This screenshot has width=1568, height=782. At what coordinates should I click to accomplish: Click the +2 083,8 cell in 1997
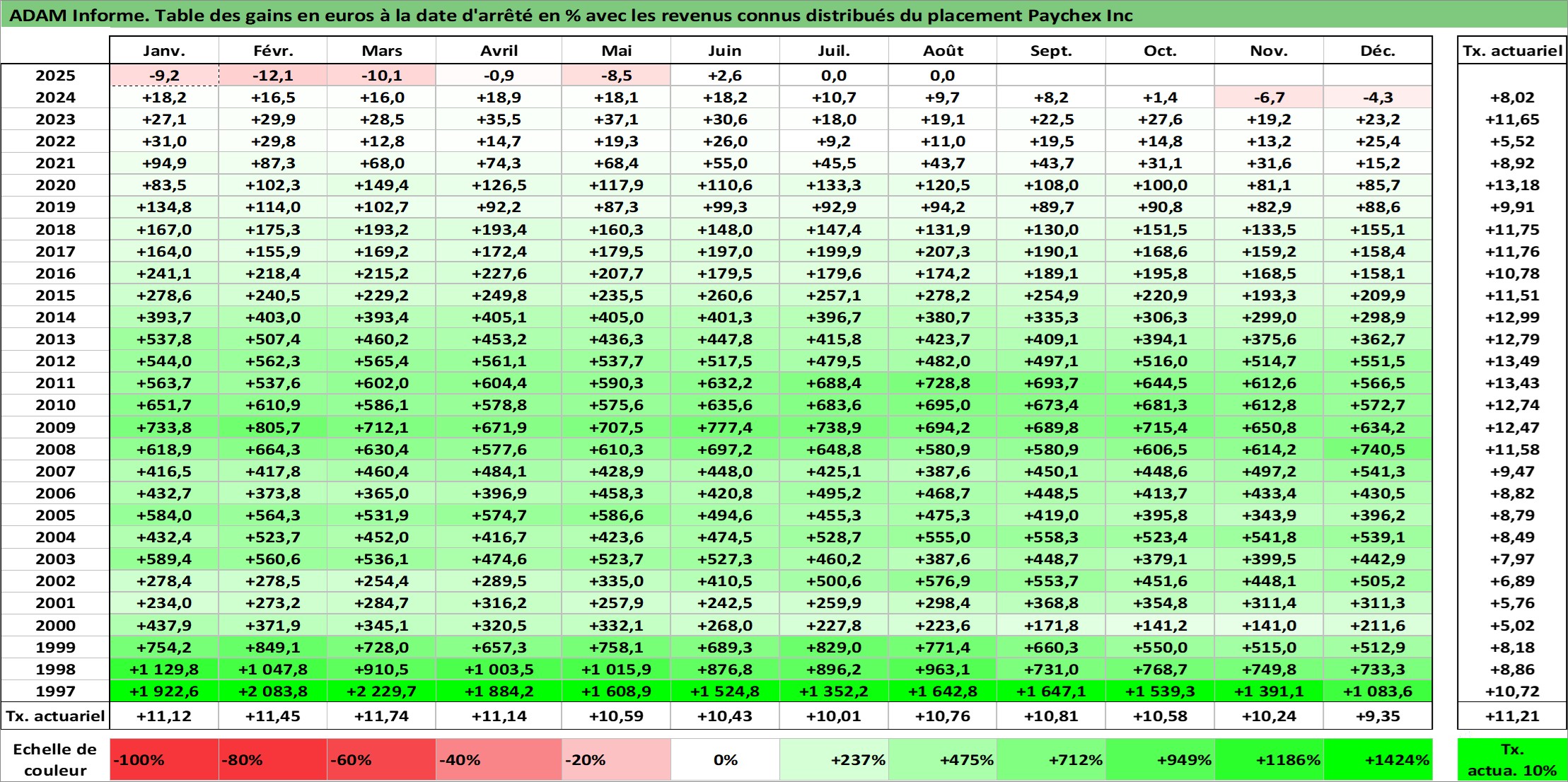273,691
